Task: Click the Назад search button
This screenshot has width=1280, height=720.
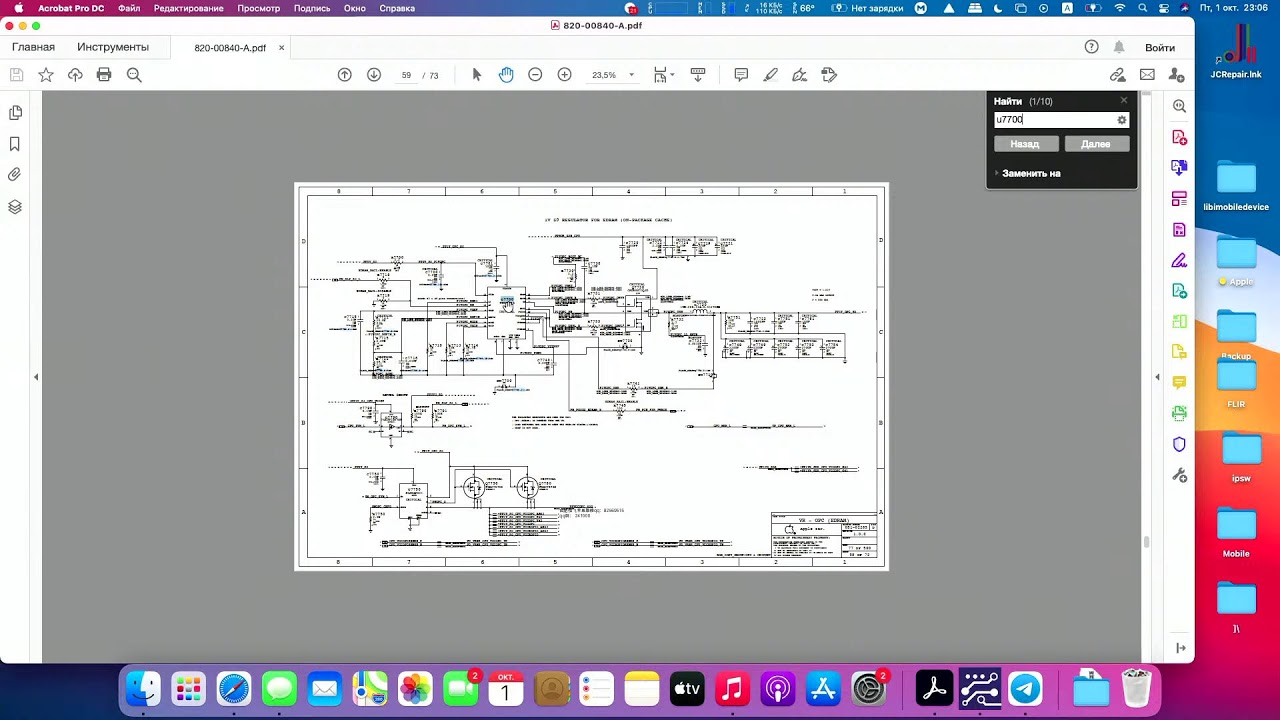Action: [x=1025, y=144]
